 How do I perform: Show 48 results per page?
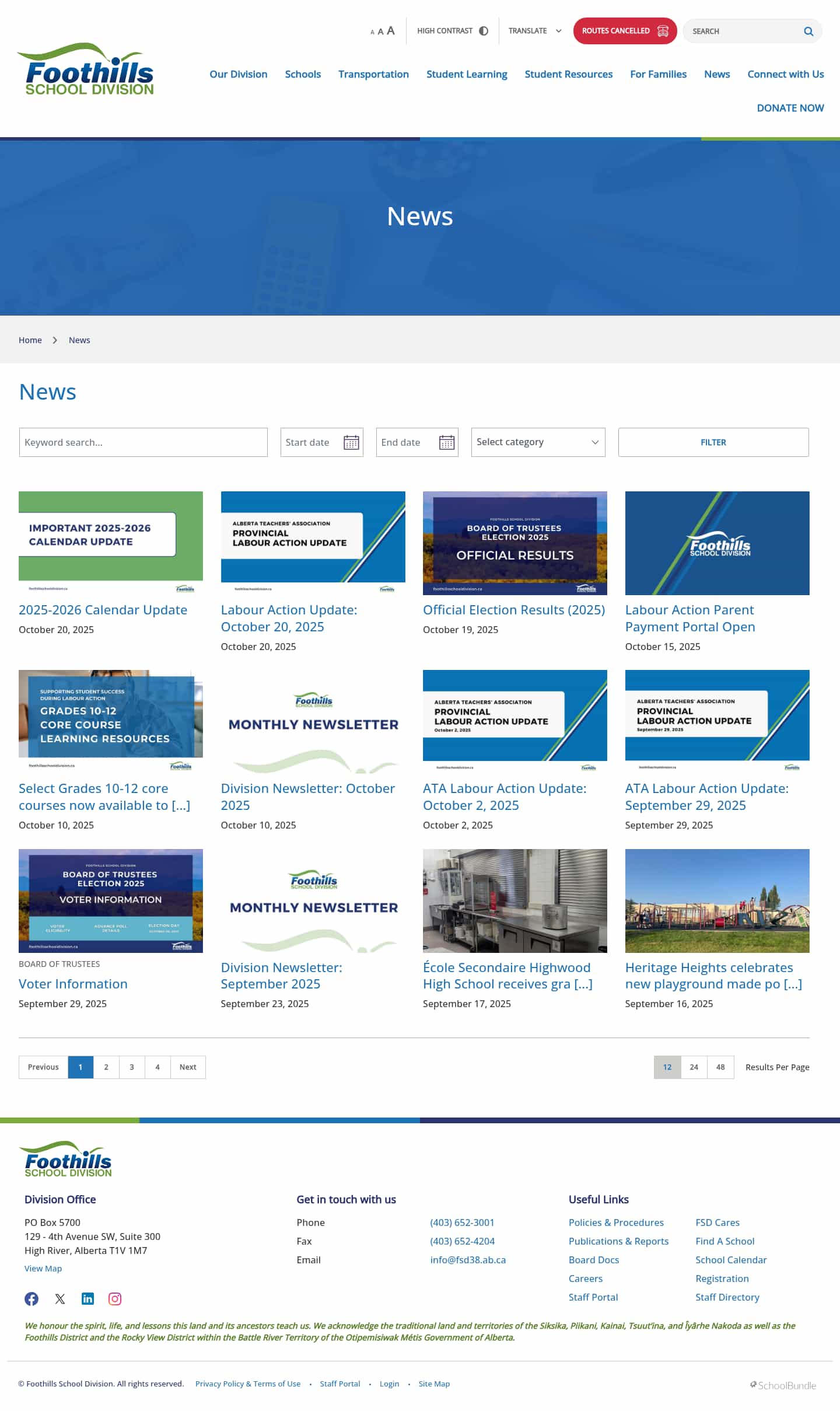(720, 1067)
